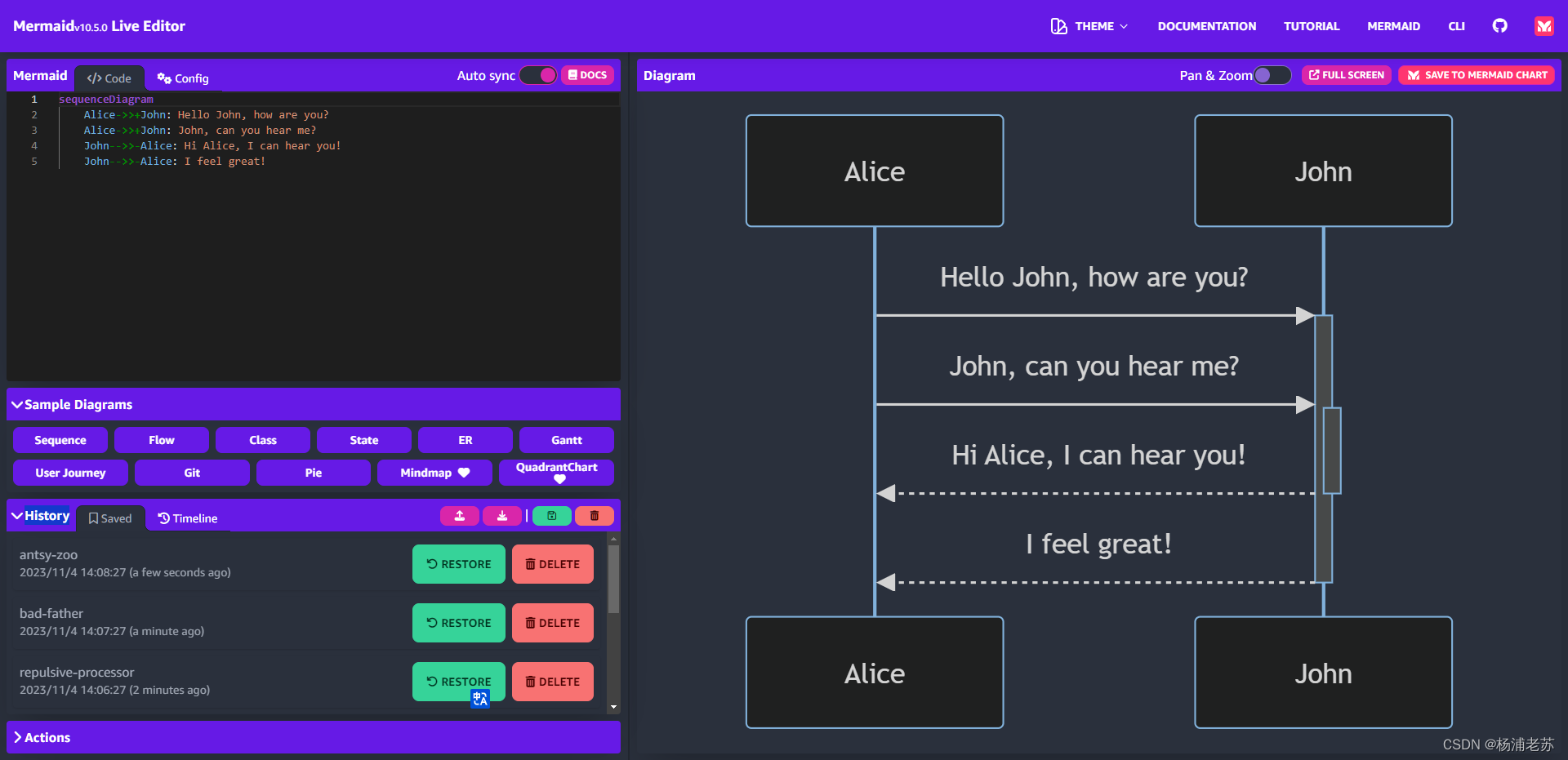Click the translate overlay icon near RESTORE
Screen dimensions: 1568x760
click(480, 699)
